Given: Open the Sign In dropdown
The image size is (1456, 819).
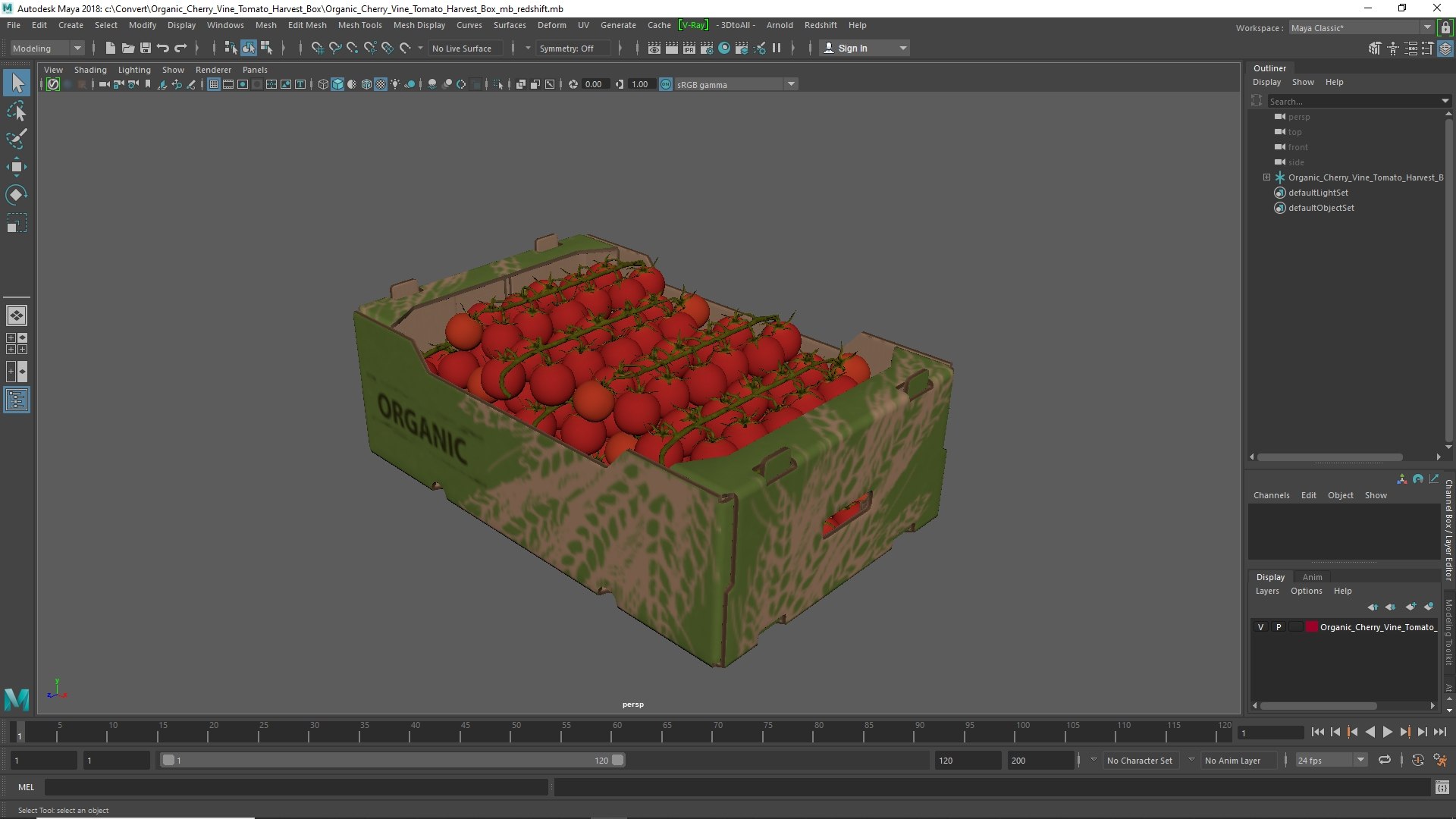Looking at the screenshot, I should [x=864, y=48].
